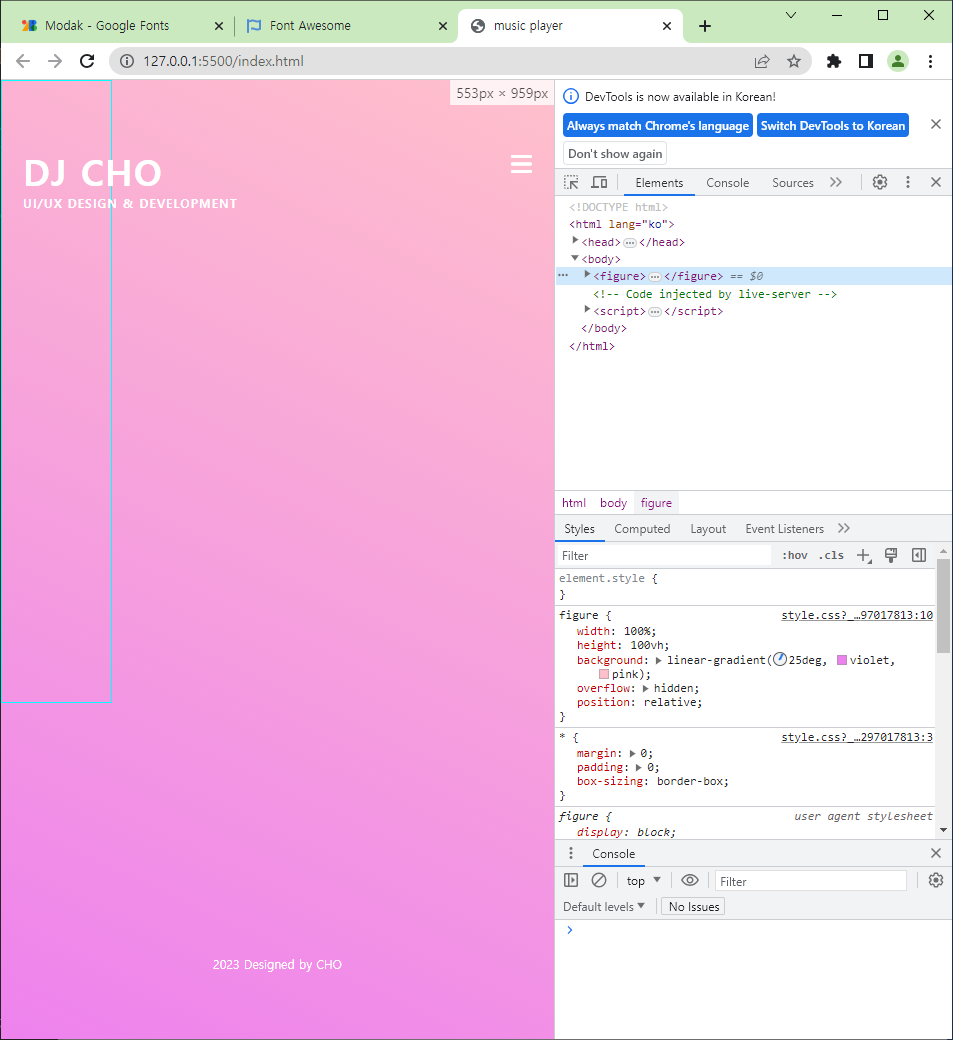This screenshot has height=1040, width=953.
Task: Clear the console icon
Action: 599,880
